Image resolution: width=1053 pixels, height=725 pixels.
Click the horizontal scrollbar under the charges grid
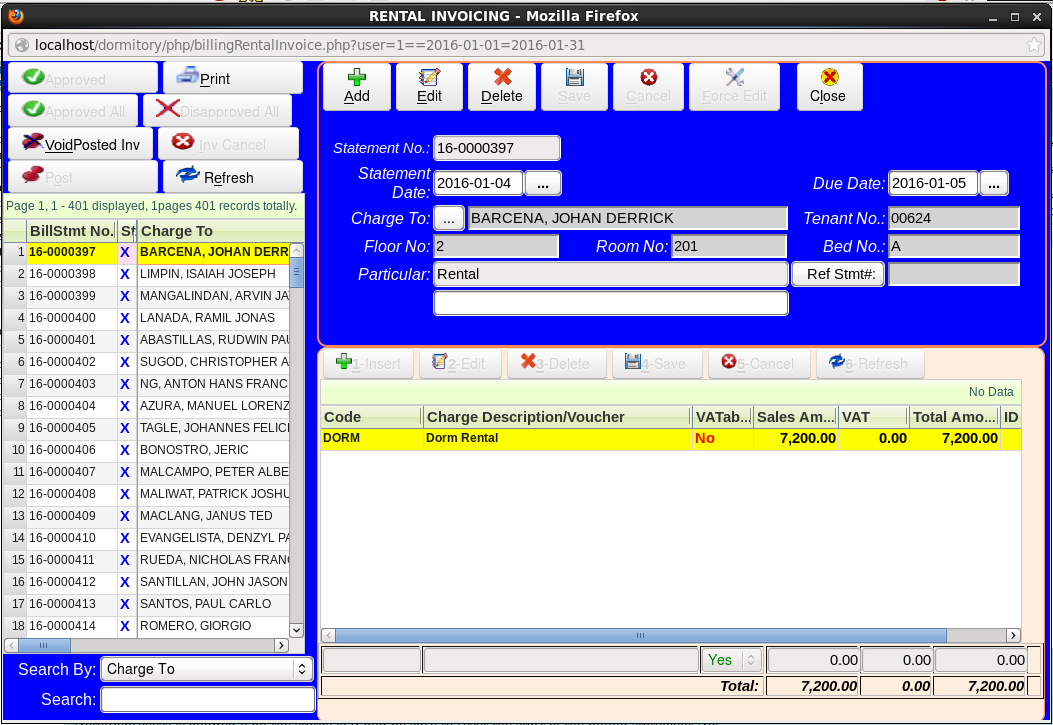click(x=640, y=635)
